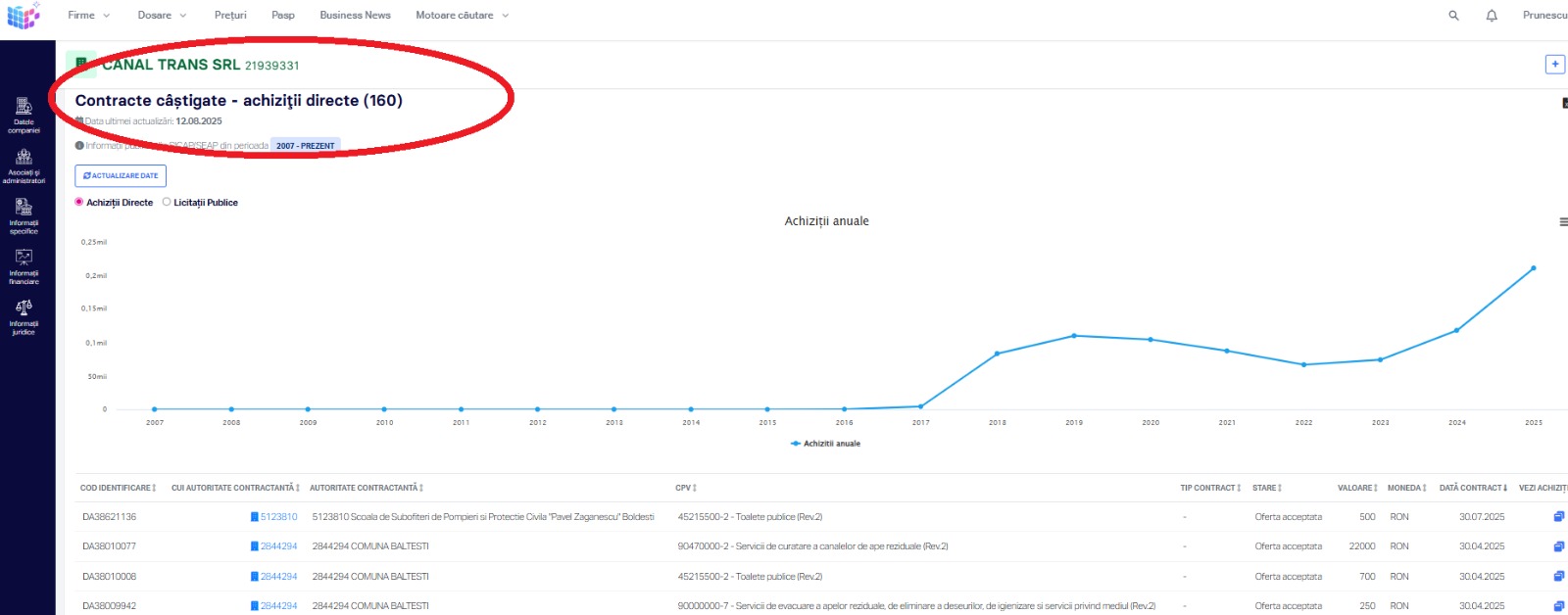This screenshot has height=615, width=1568.
Task: Select the Achiziții Directe radio button
Action: click(79, 202)
